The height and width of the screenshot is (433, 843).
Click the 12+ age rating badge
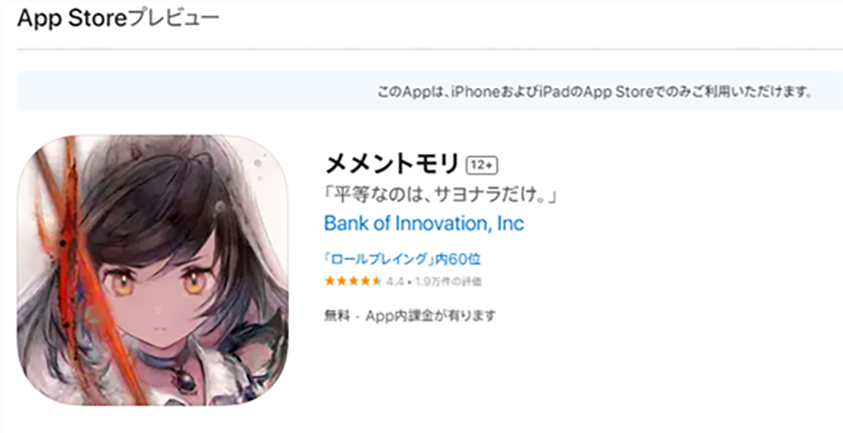click(x=482, y=166)
